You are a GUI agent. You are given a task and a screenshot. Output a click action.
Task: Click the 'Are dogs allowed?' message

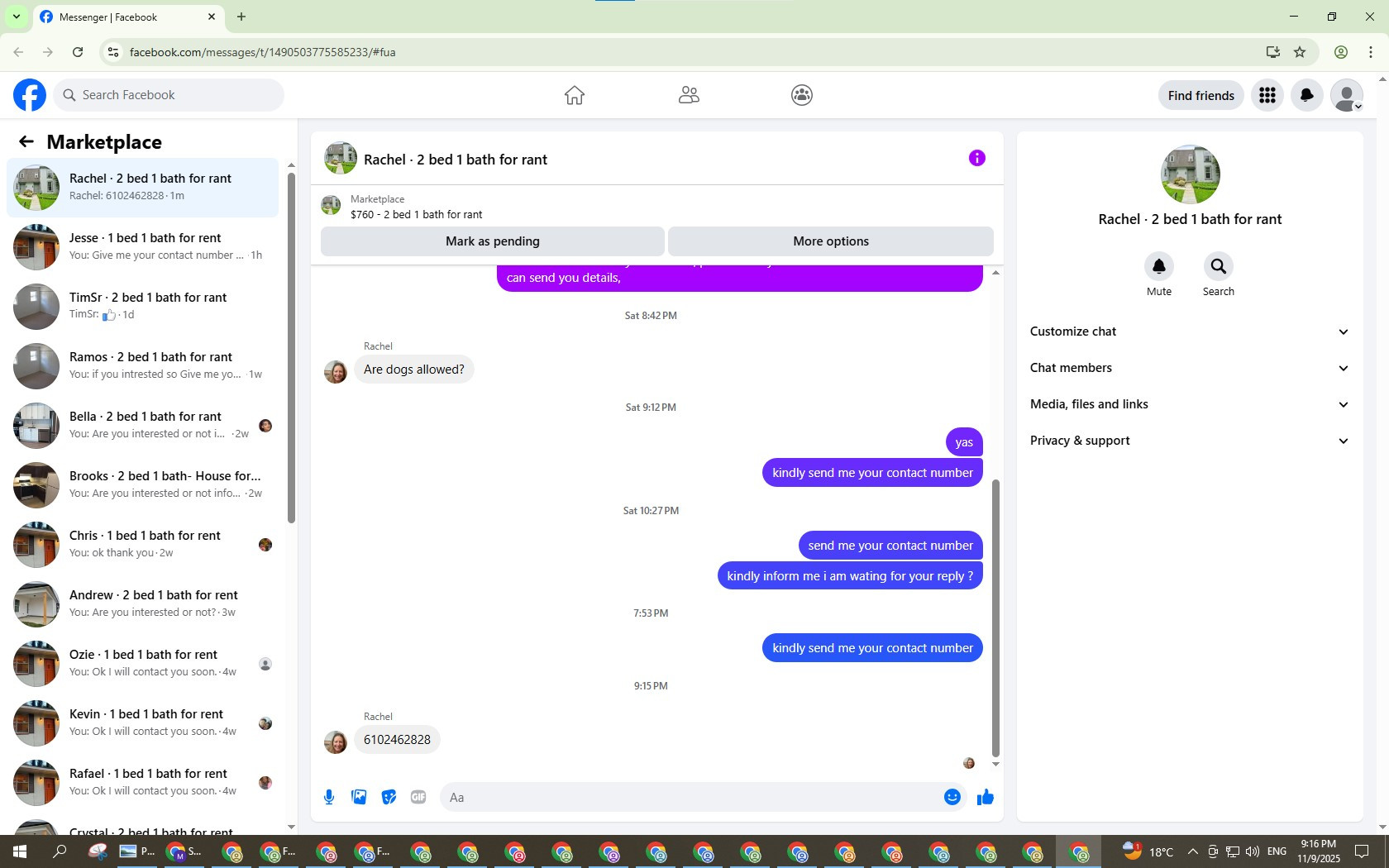414,370
